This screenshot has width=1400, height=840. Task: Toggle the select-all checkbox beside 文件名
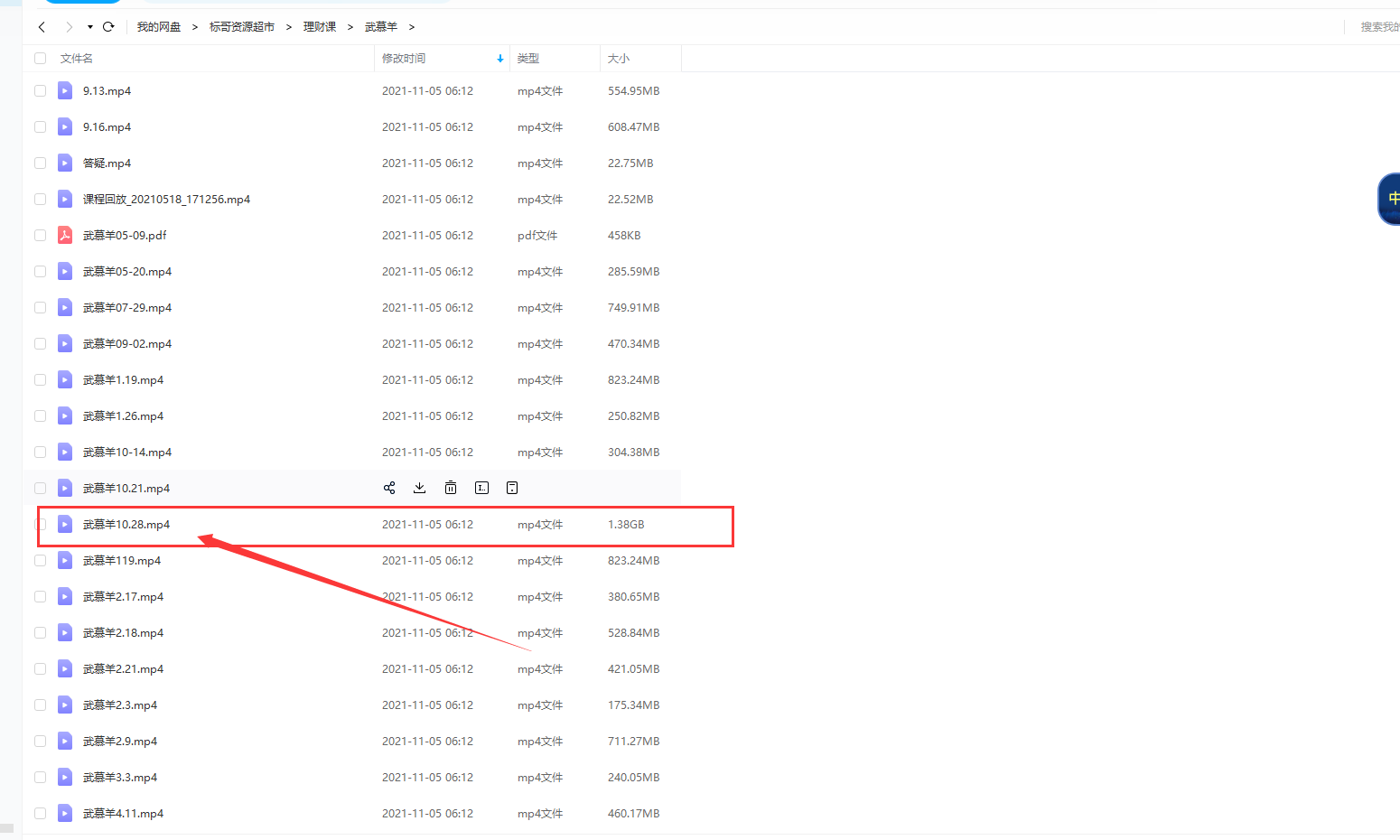[40, 58]
